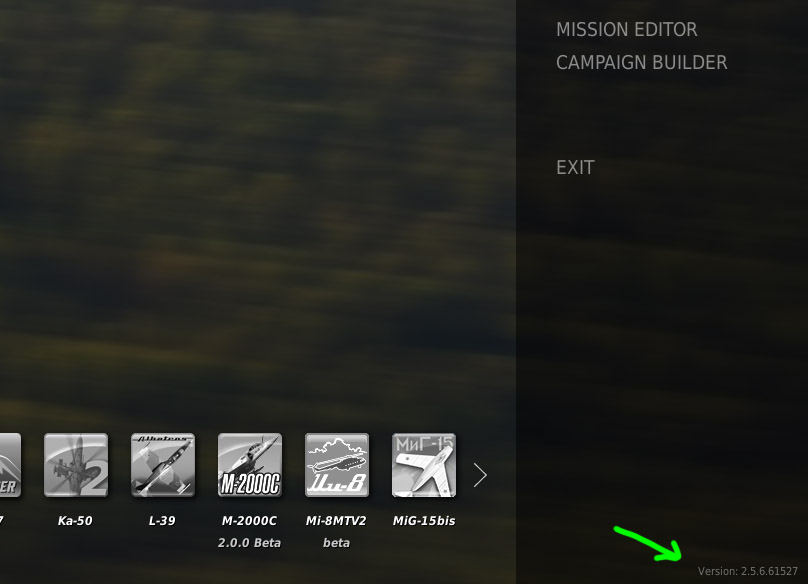Open the CAMPAIGN BUILDER menu item
The image size is (808, 584).
tap(642, 62)
